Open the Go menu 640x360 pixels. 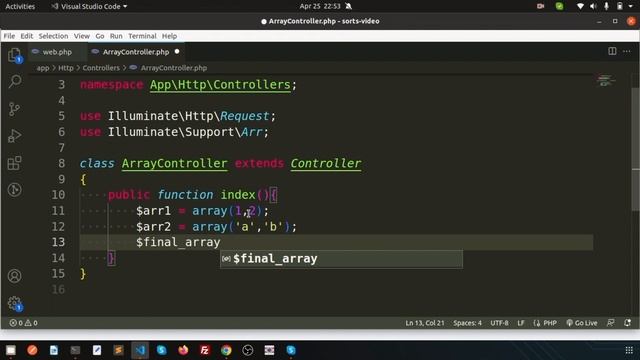[100, 36]
